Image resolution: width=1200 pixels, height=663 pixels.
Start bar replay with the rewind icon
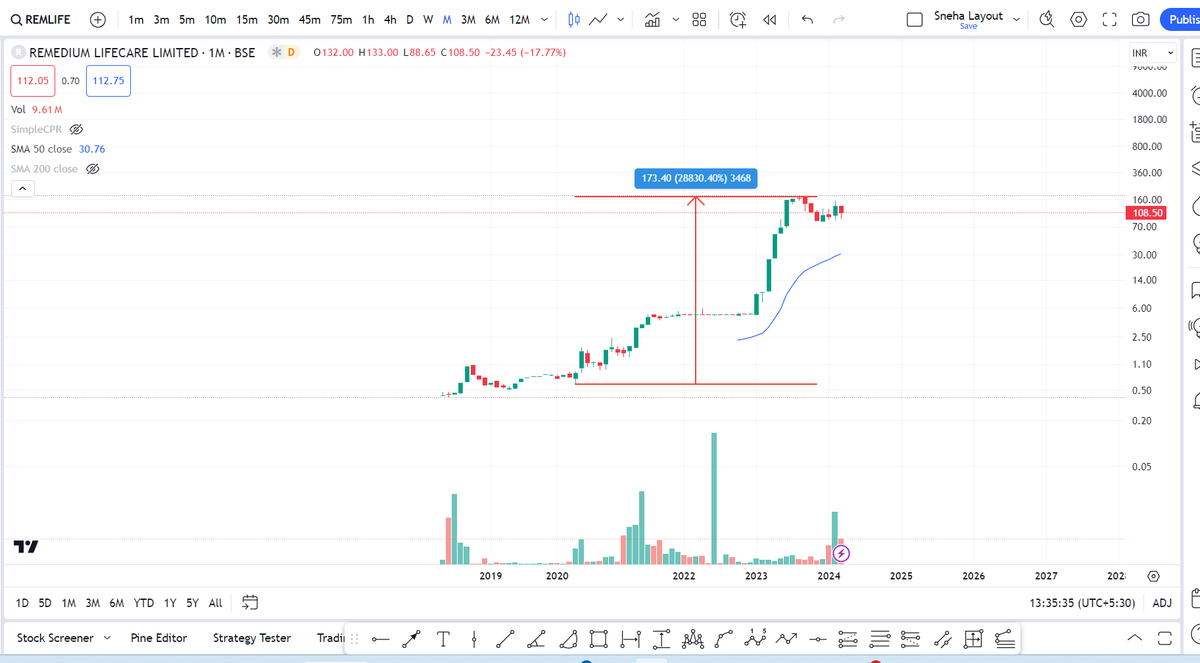pos(770,20)
